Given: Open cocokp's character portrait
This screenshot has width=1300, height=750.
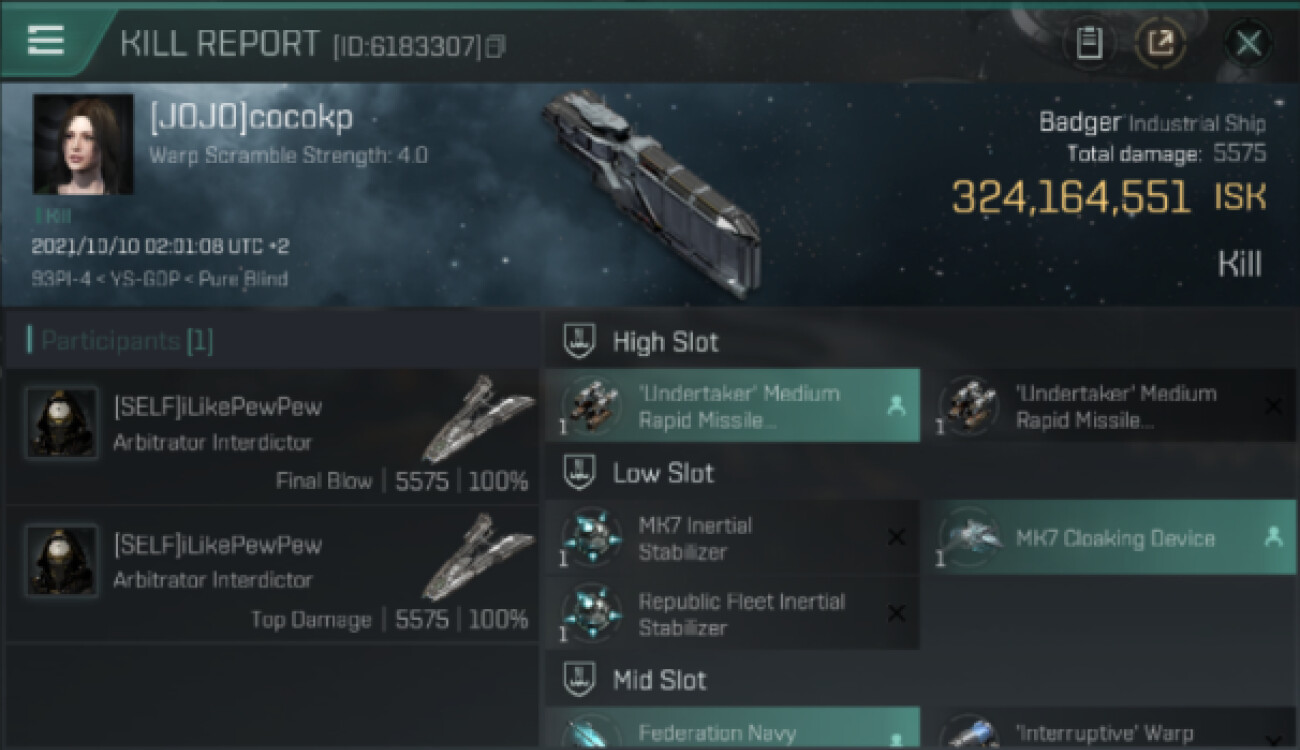Looking at the screenshot, I should [83, 144].
